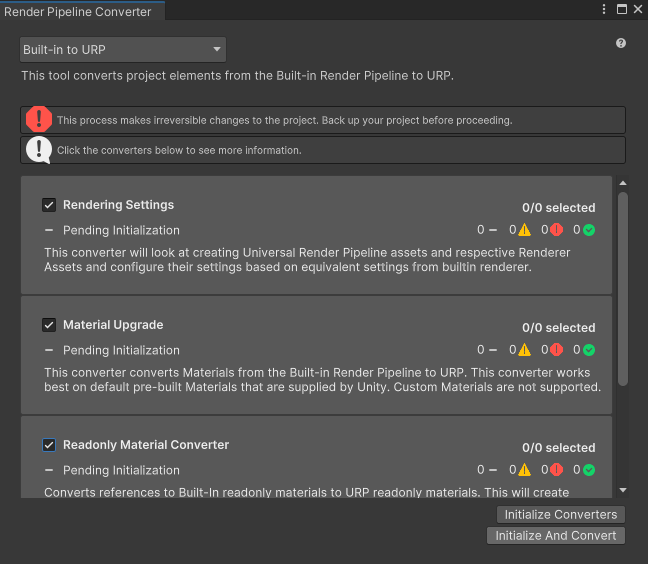Click the 'This tool converts project elements' description

point(238,76)
